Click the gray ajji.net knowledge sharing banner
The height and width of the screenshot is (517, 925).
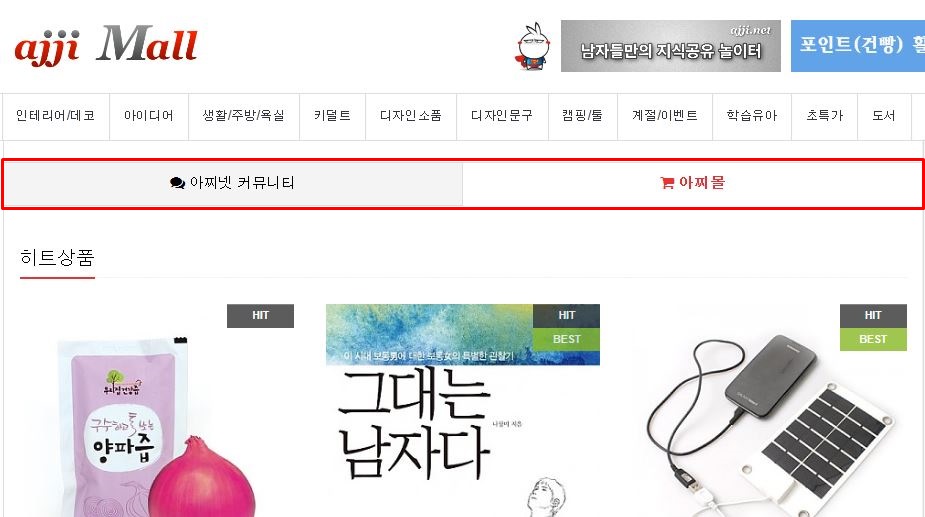(671, 46)
